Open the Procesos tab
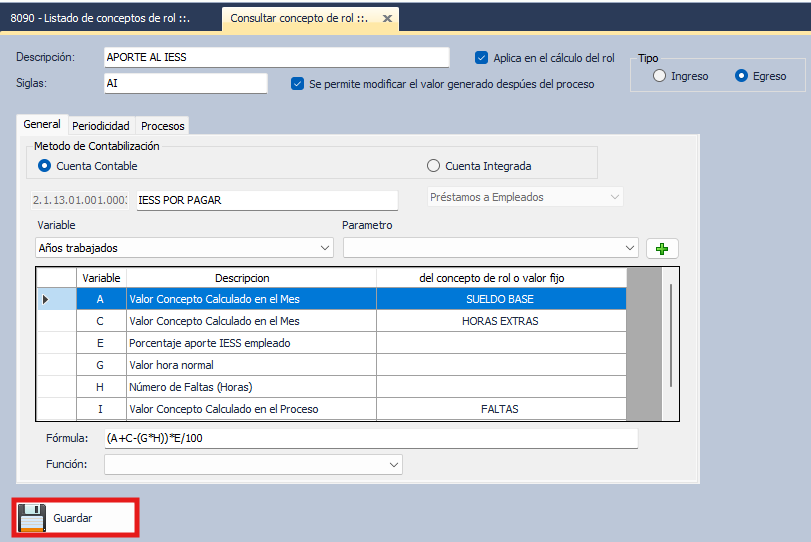This screenshot has height=542, width=811. 162,126
